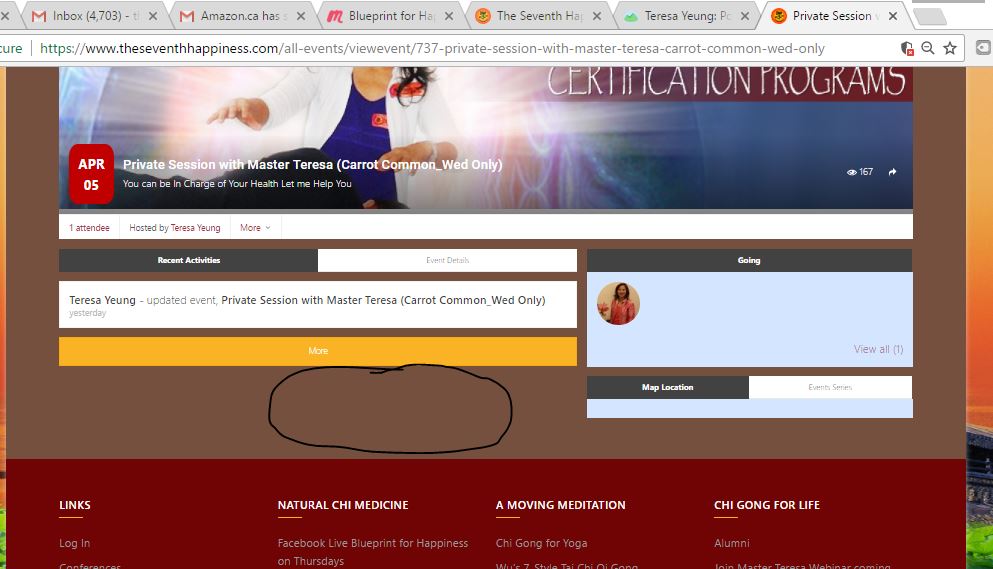Close the Amazon.ca tab

301,16
